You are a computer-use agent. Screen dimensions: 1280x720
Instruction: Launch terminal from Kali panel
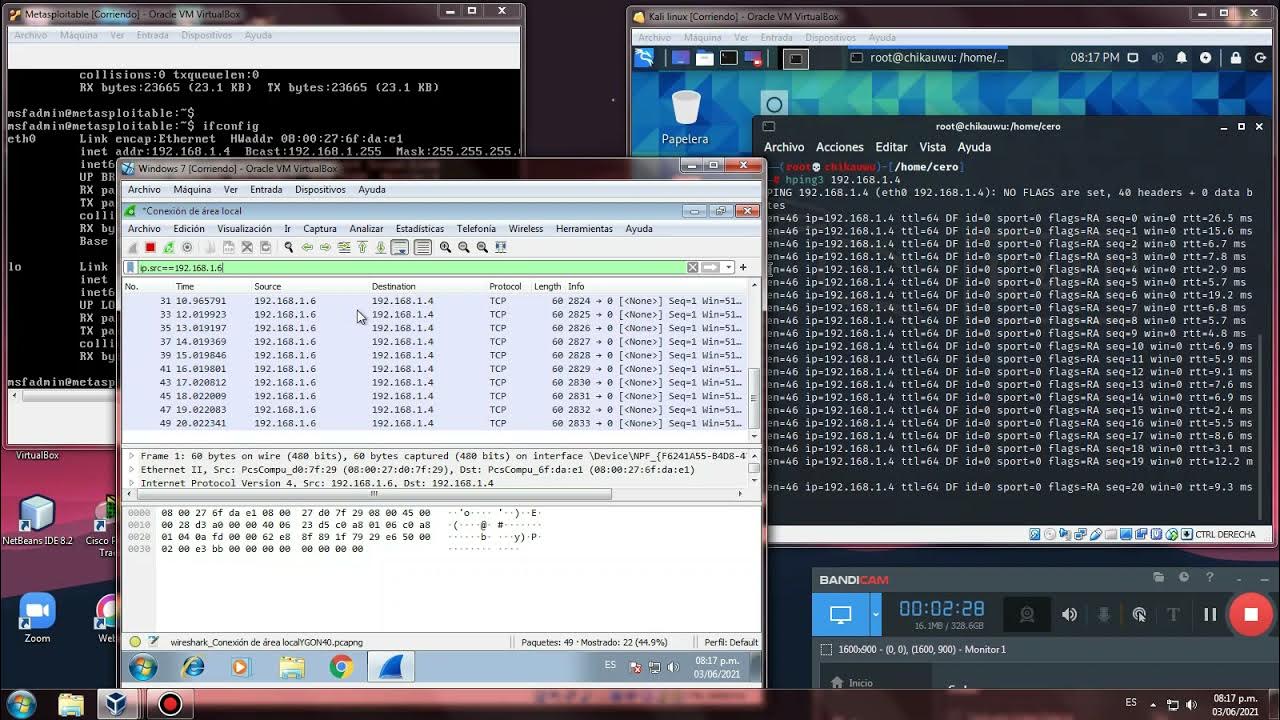tap(729, 58)
